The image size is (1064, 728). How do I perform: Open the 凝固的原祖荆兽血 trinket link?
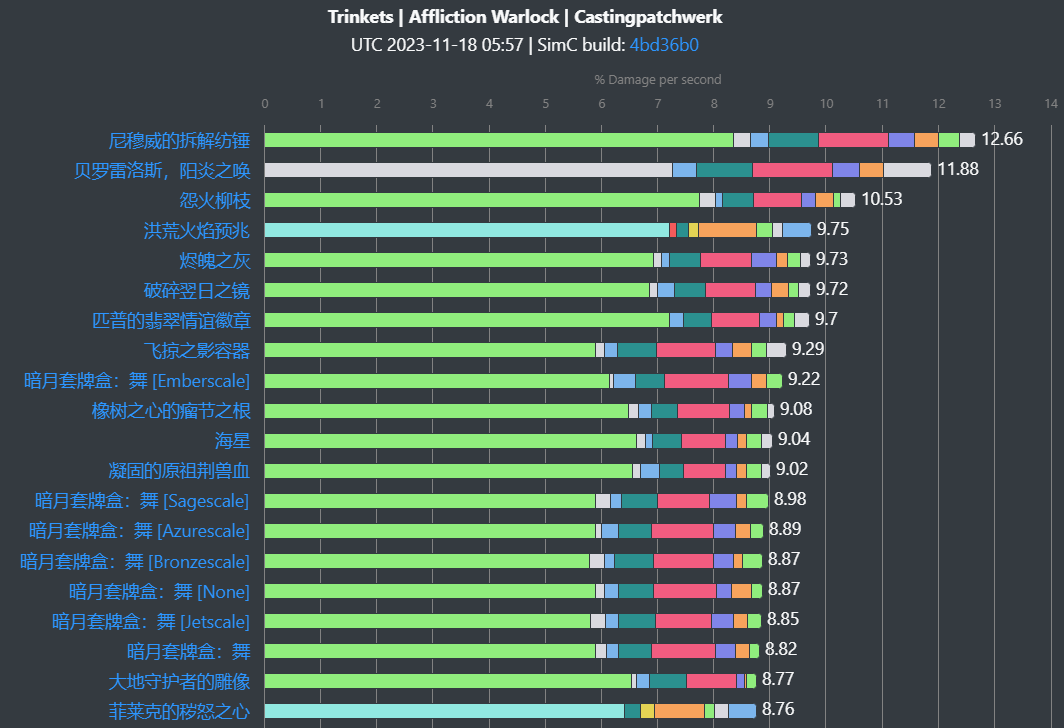[x=179, y=470]
